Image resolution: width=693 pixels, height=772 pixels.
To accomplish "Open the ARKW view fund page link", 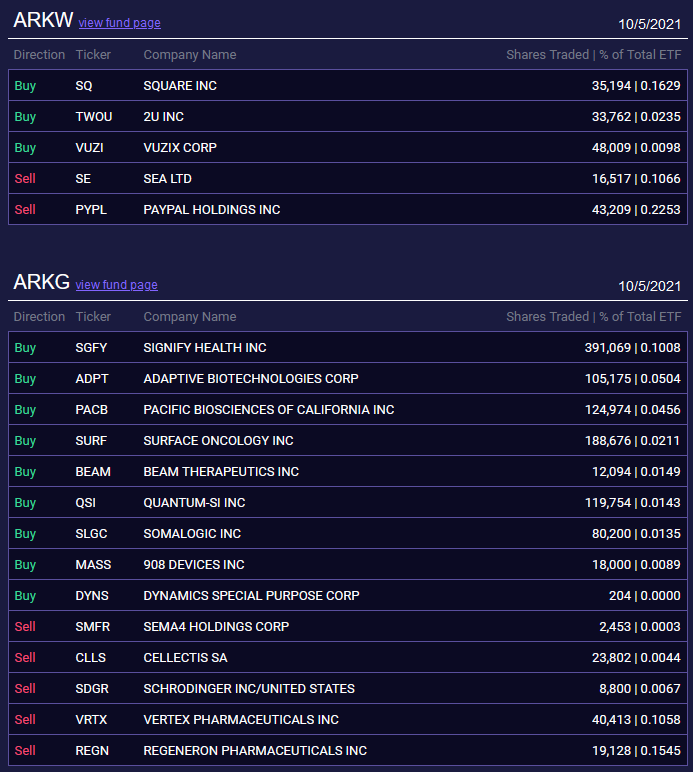I will click(x=120, y=23).
